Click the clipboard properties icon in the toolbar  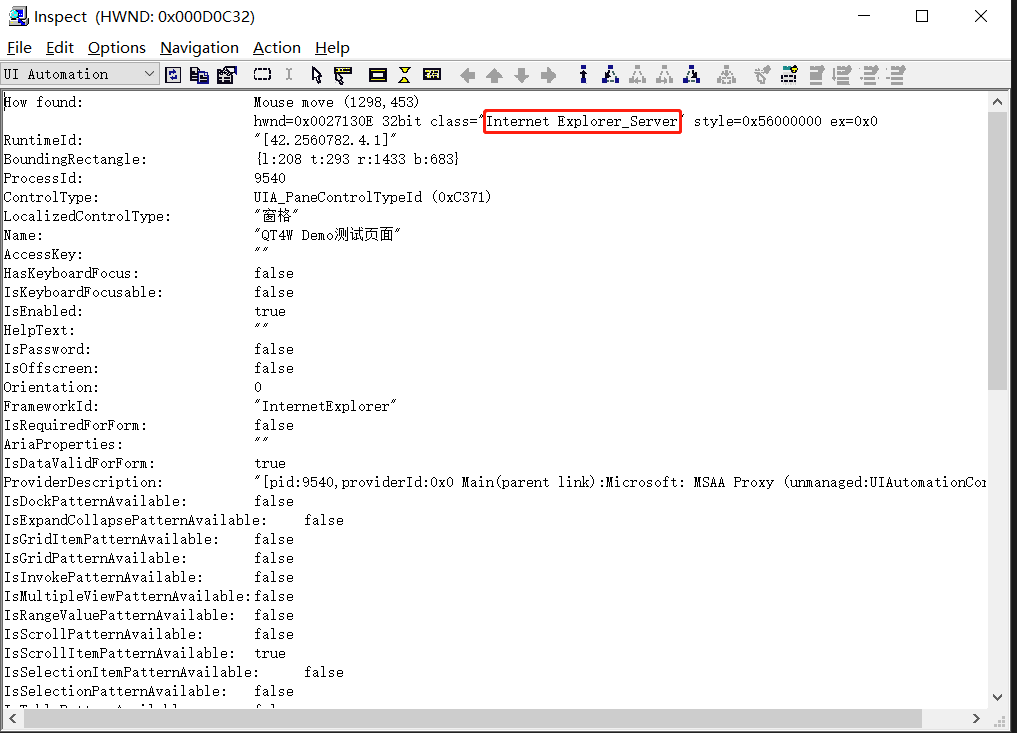[x=226, y=75]
